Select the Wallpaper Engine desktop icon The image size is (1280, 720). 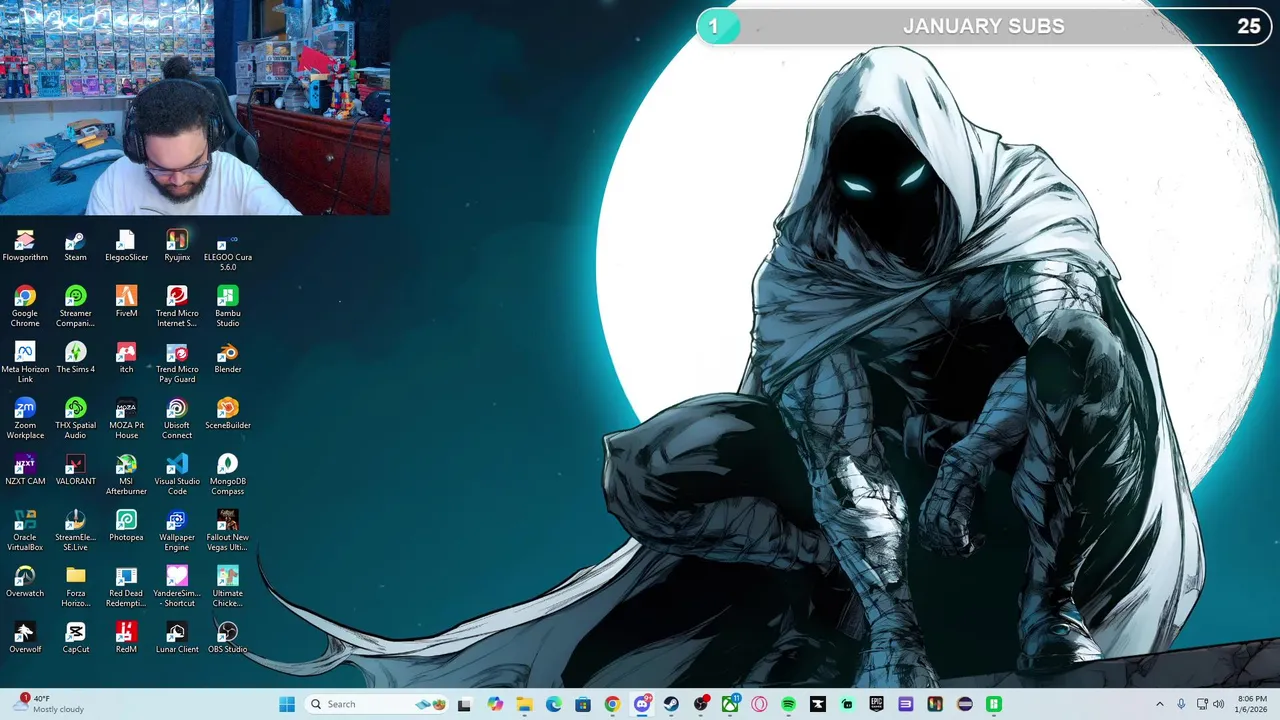point(177,531)
